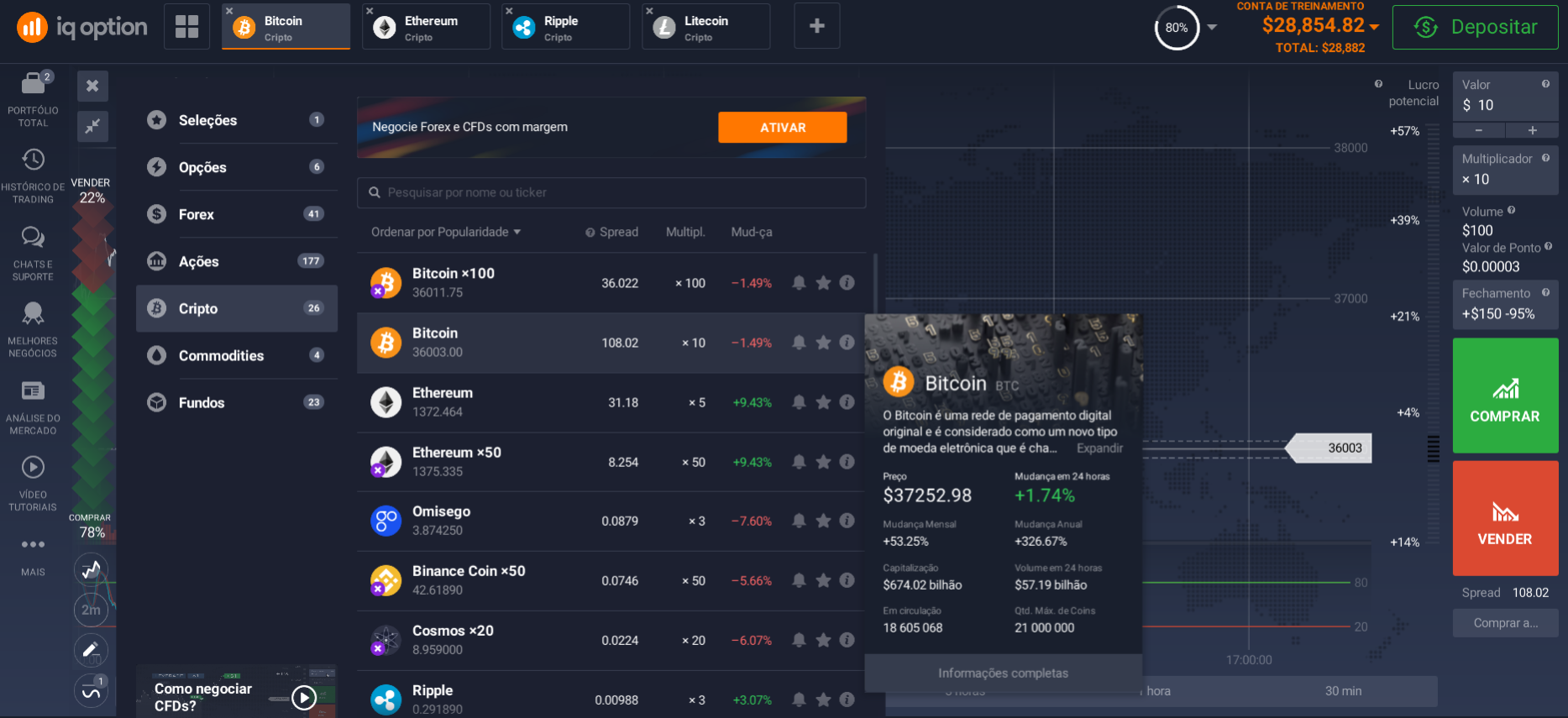Play Como negociar CFDs video

pos(303,696)
